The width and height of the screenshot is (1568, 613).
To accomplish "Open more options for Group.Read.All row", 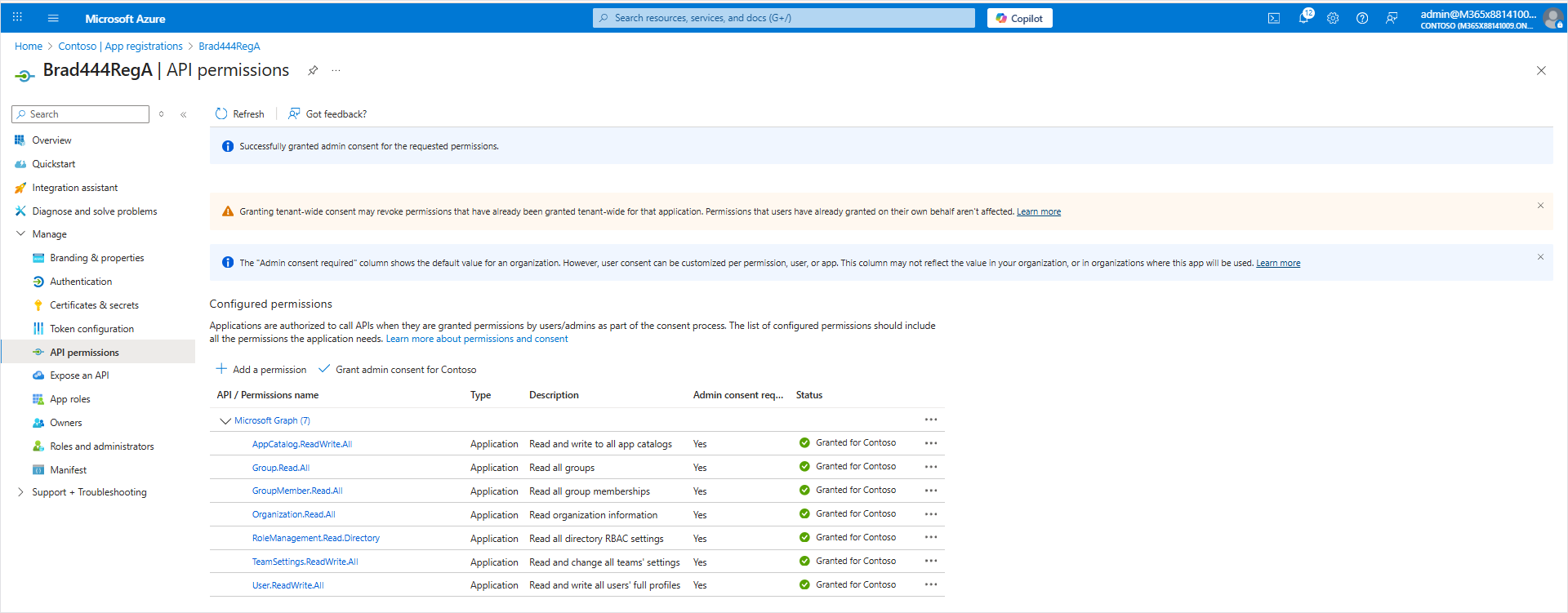I will (x=930, y=467).
